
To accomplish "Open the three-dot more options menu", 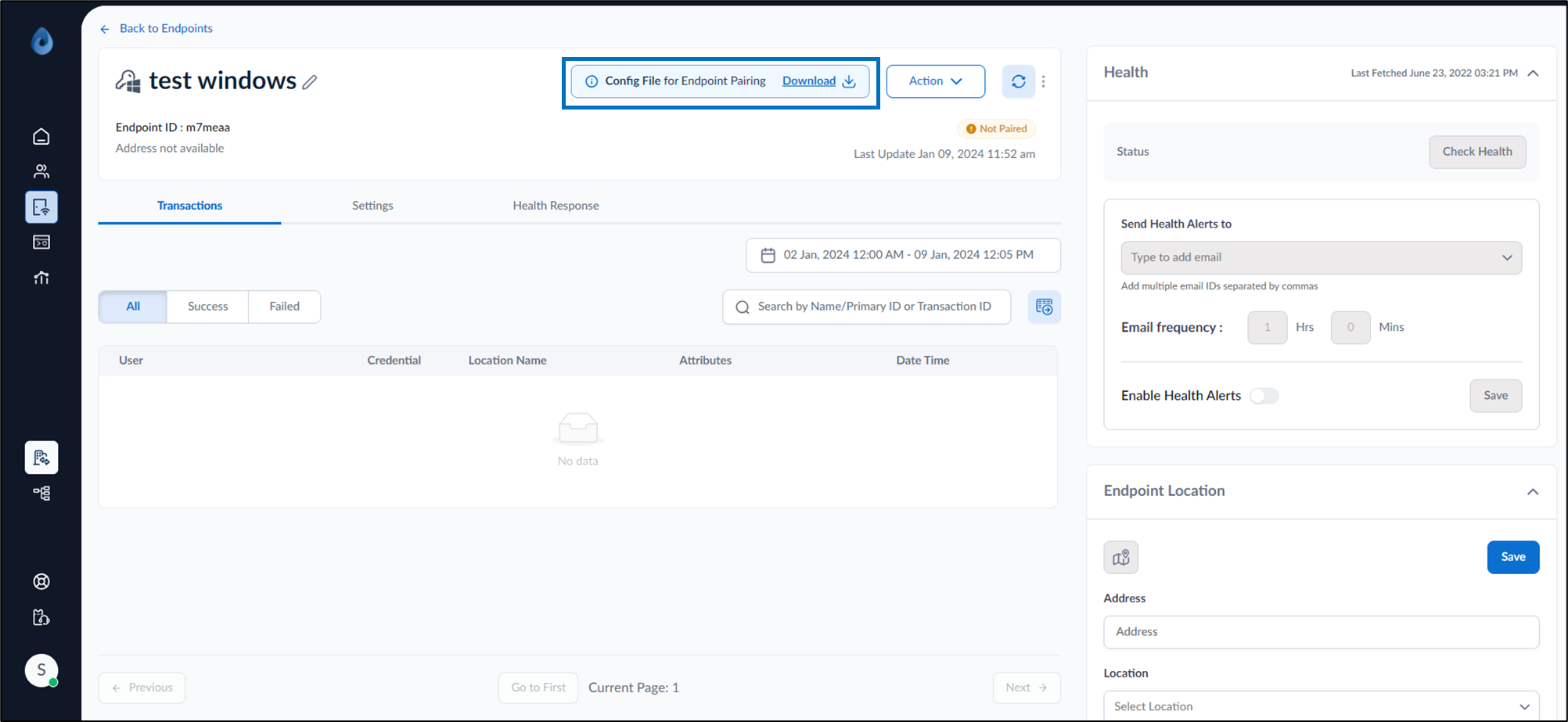I will point(1044,81).
